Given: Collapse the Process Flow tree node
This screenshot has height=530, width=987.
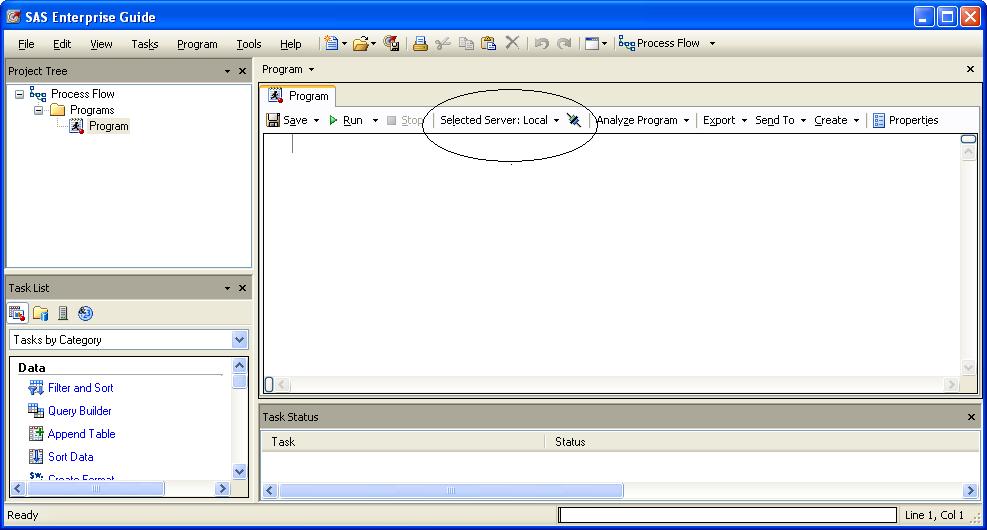Looking at the screenshot, I should point(20,94).
